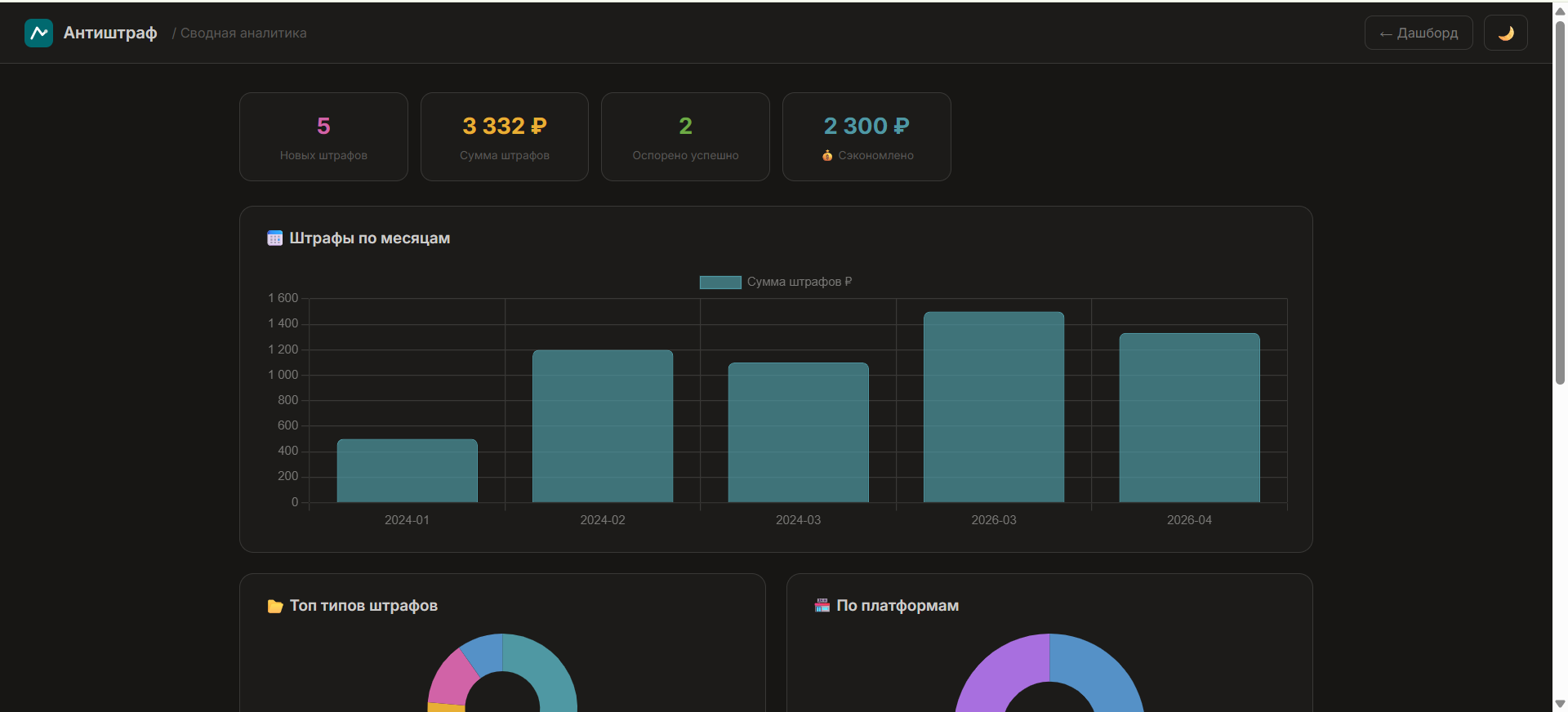The height and width of the screenshot is (712, 1568).
Task: Click the 3 332 ₽ Сумма штрафов card
Action: (x=505, y=136)
